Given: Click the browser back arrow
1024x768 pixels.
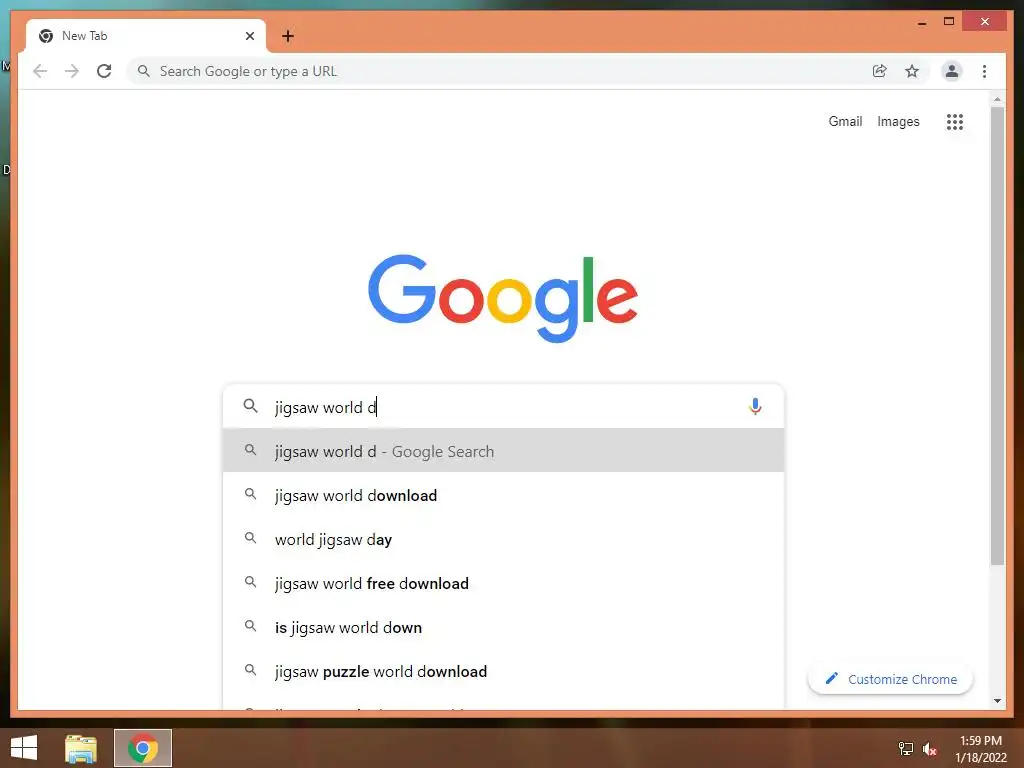Looking at the screenshot, I should click(40, 71).
